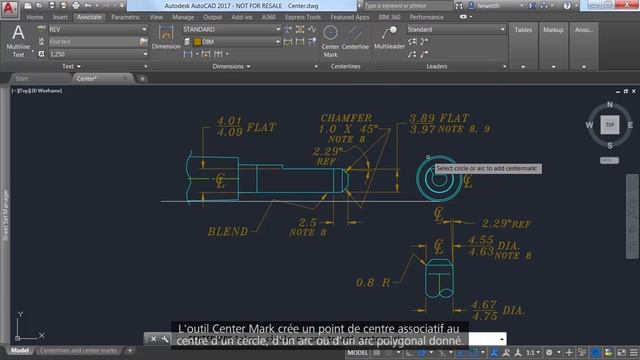Open annotation scale 1:1 dropdown

(x=533, y=353)
